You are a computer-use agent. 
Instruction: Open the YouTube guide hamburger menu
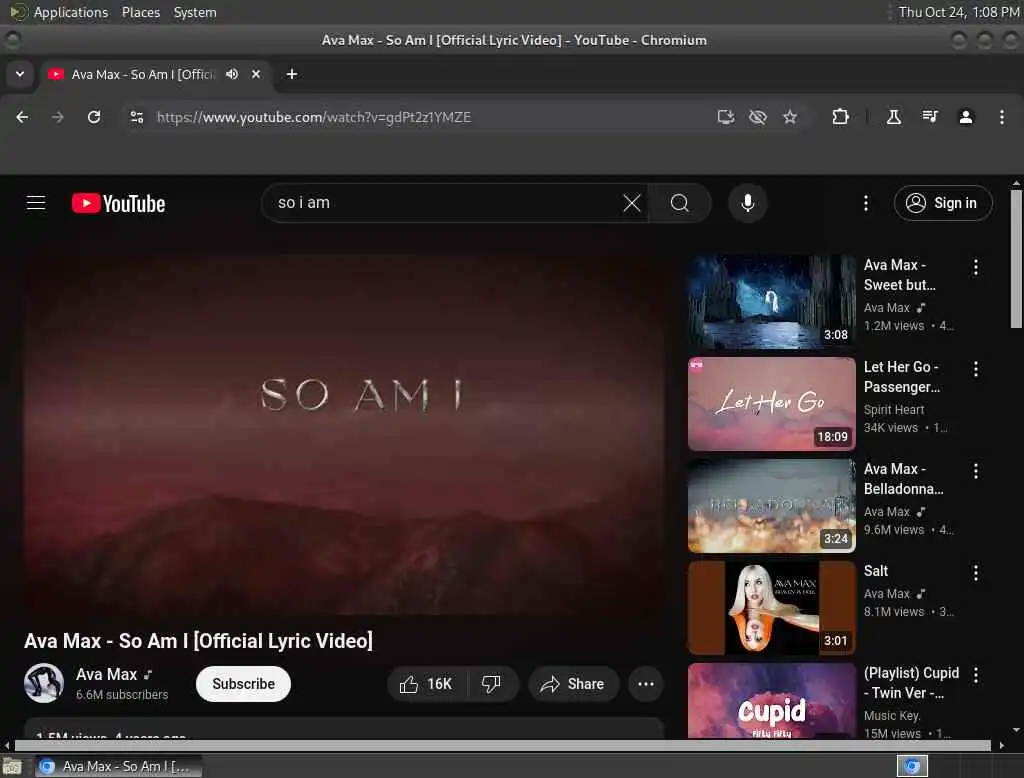coord(36,203)
